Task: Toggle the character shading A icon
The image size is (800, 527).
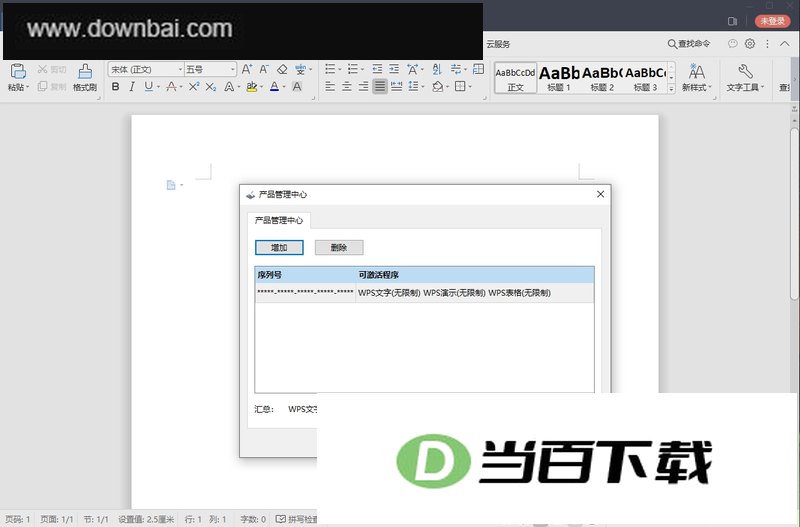Action: pos(297,87)
